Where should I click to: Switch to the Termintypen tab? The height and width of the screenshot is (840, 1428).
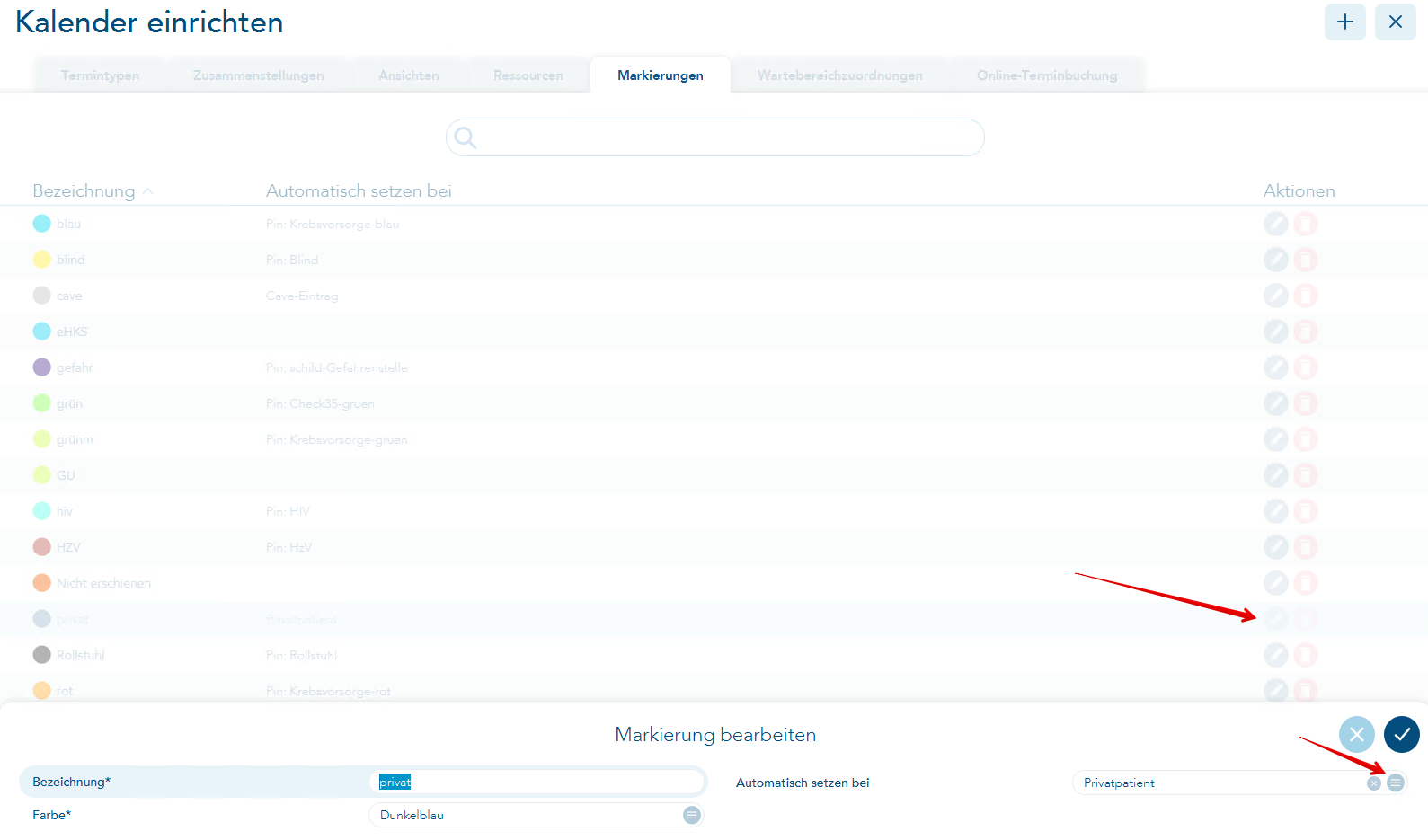click(x=100, y=75)
